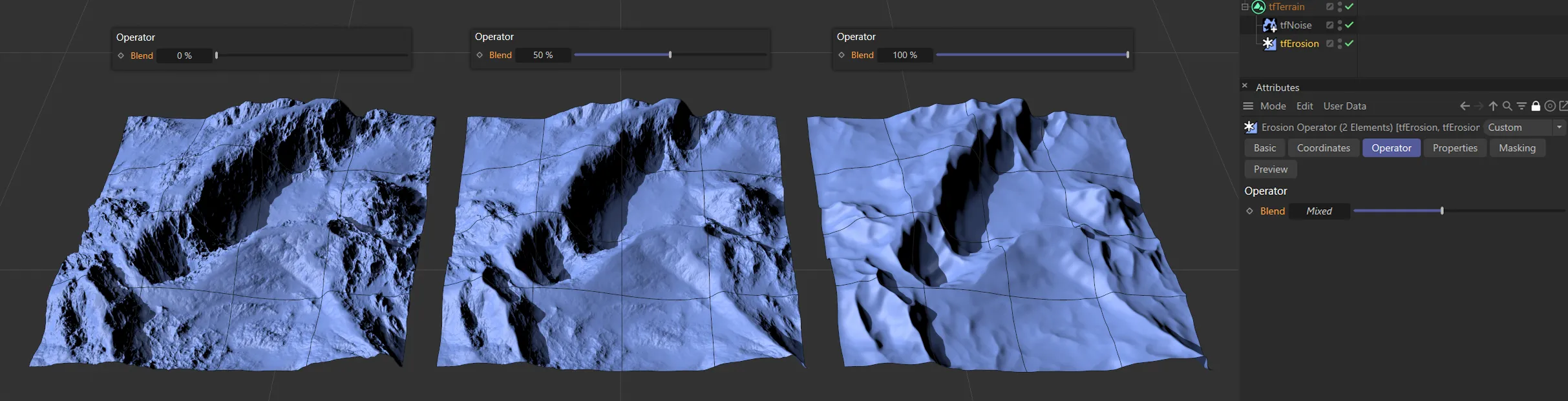This screenshot has height=401, width=1568.
Task: Click the Blend Mixed value field
Action: tap(1319, 212)
